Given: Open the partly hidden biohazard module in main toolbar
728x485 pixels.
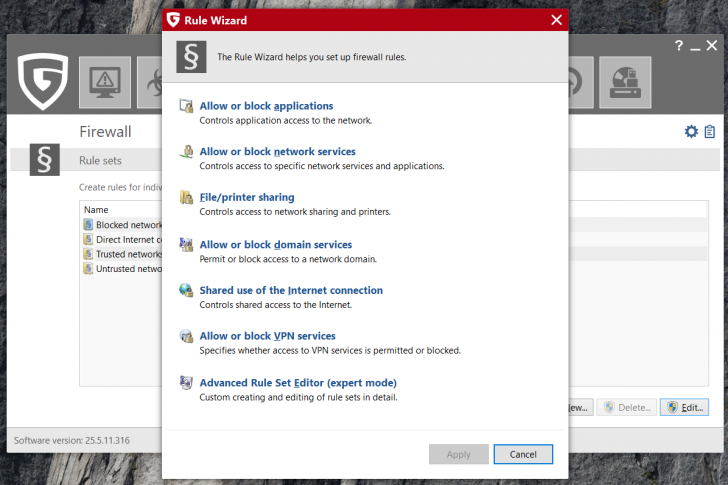Looking at the screenshot, I should (x=150, y=82).
